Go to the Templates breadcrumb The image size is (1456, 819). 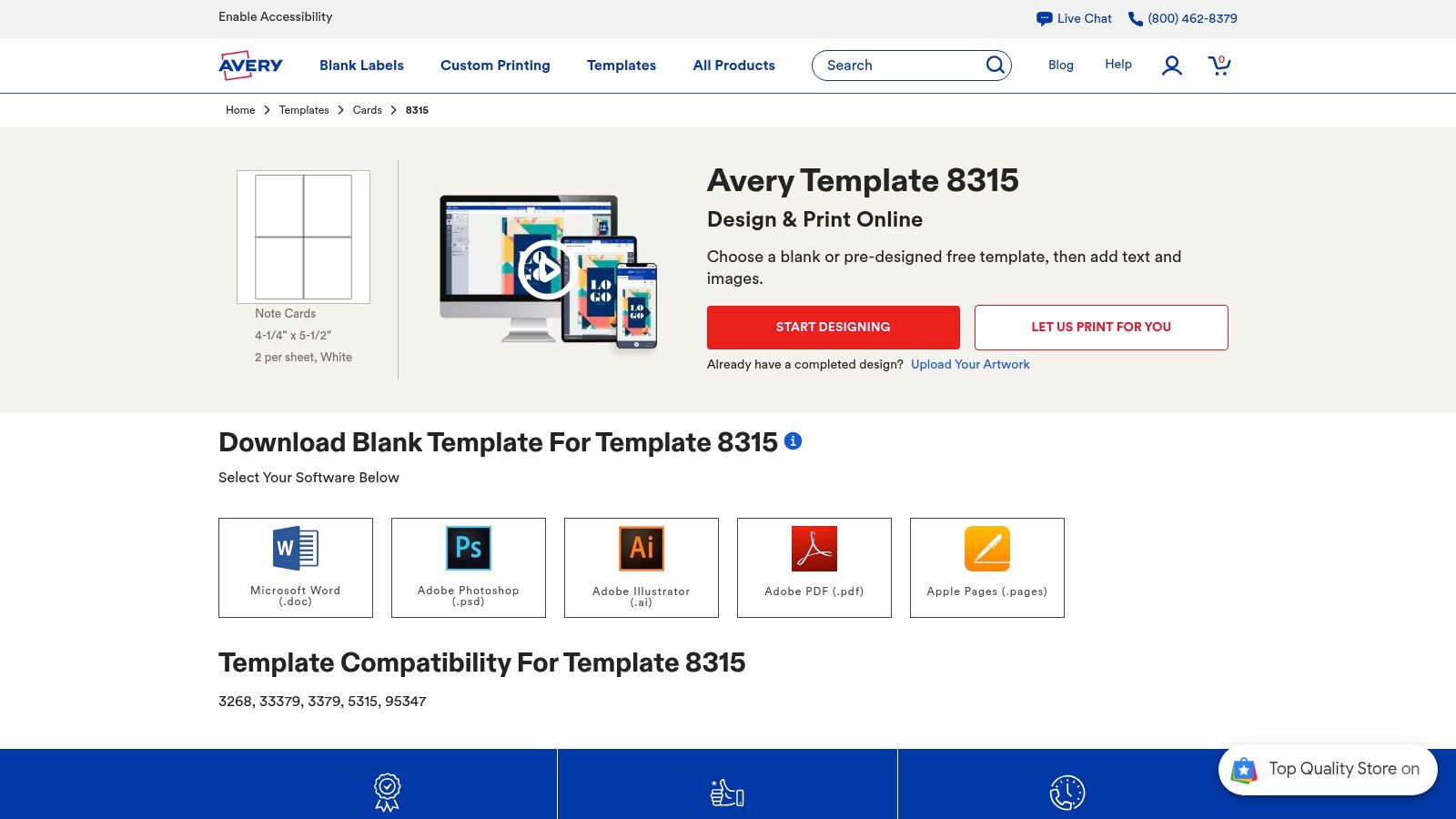click(304, 110)
